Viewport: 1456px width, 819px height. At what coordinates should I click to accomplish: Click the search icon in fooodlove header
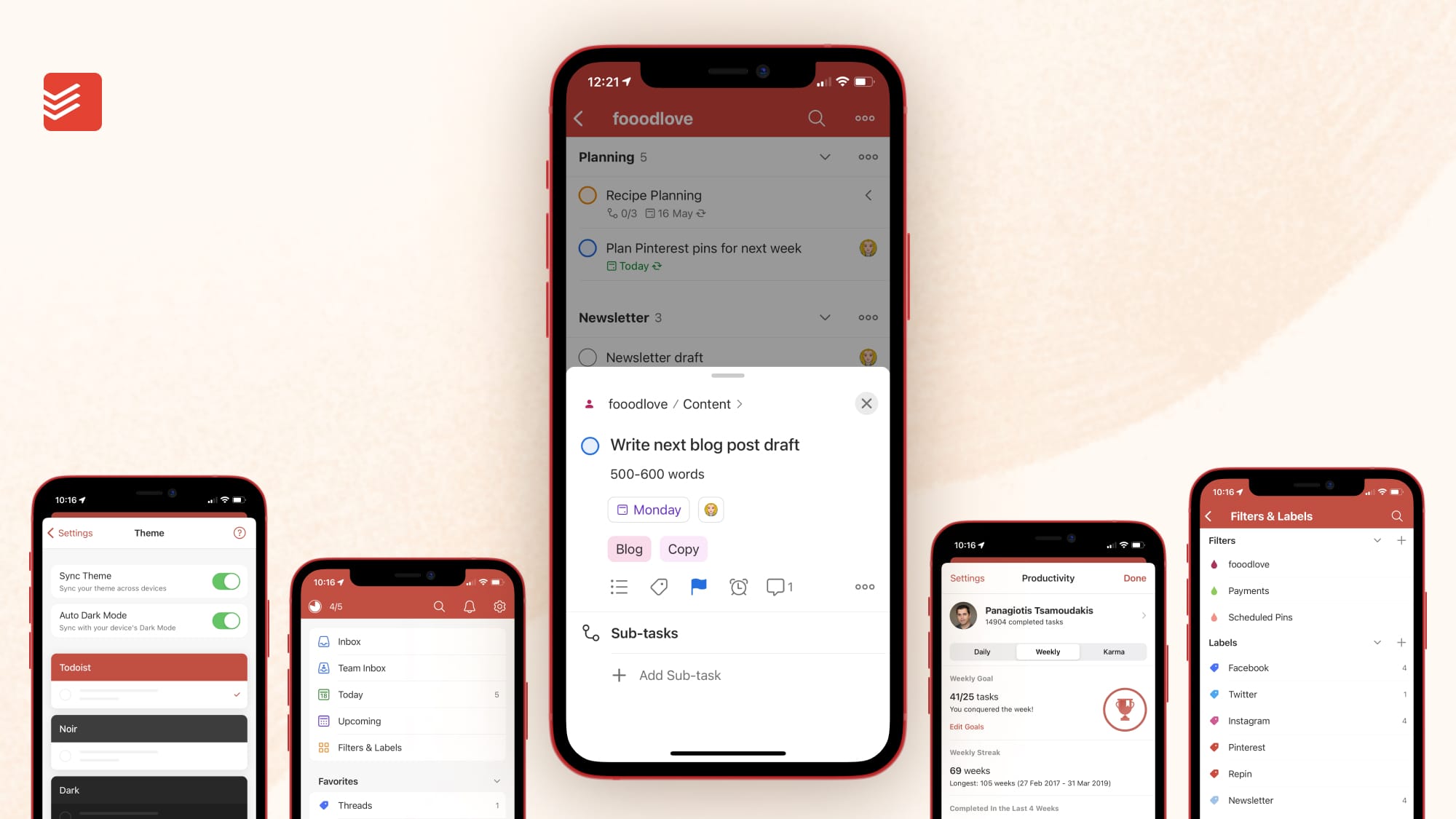(817, 118)
